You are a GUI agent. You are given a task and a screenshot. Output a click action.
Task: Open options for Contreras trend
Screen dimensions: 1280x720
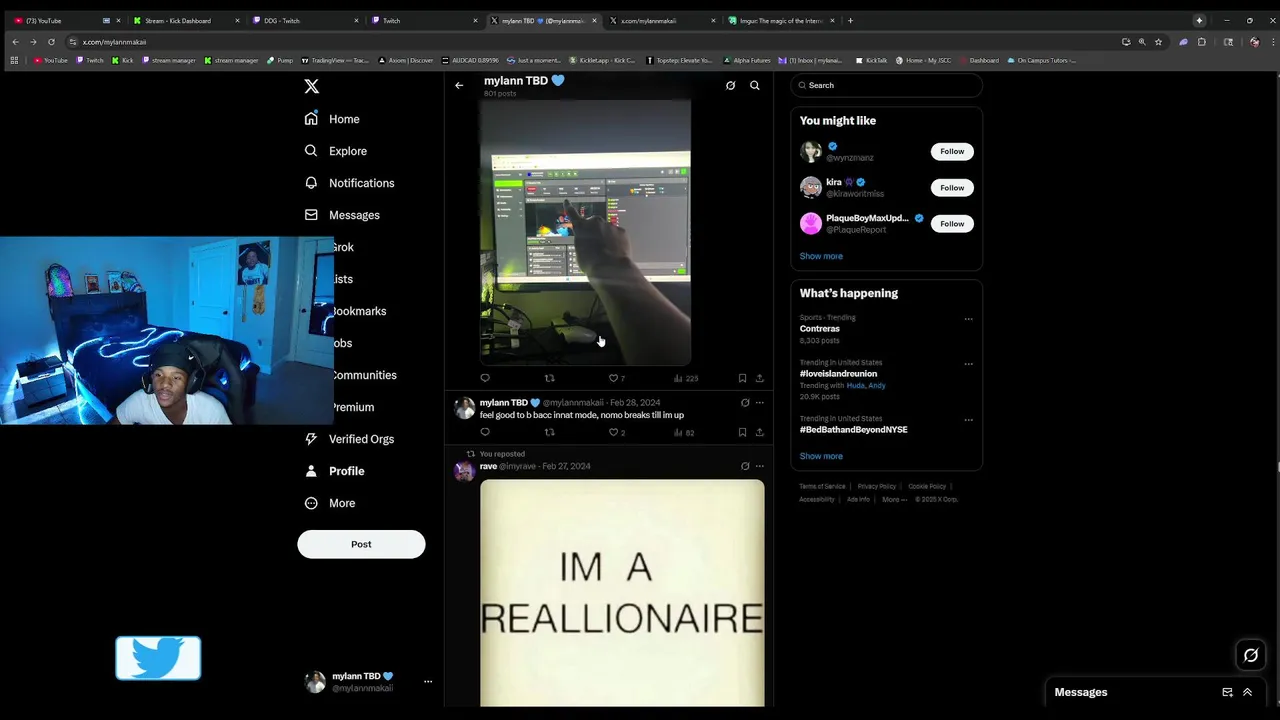pos(968,319)
